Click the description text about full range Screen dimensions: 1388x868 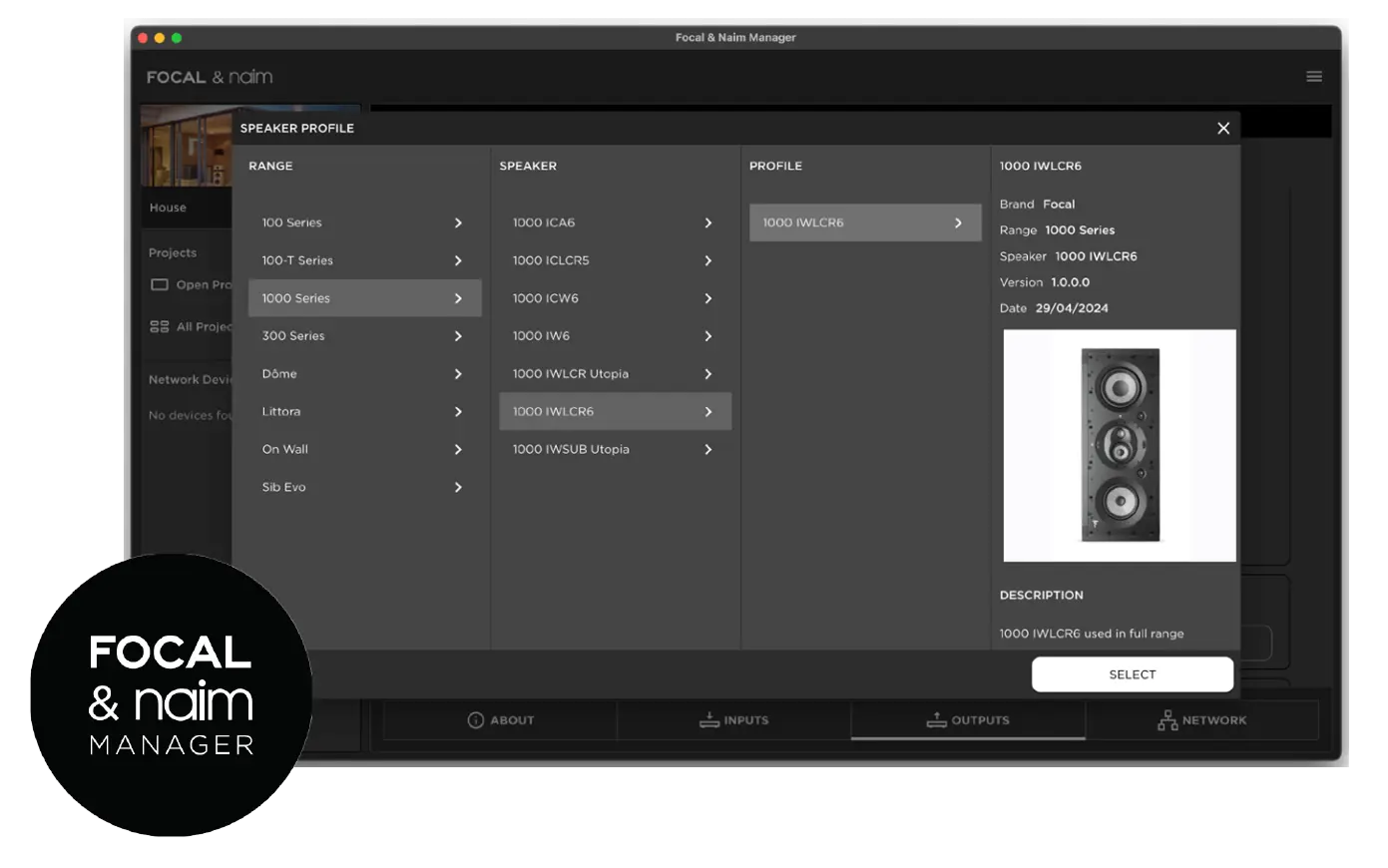(x=1092, y=634)
